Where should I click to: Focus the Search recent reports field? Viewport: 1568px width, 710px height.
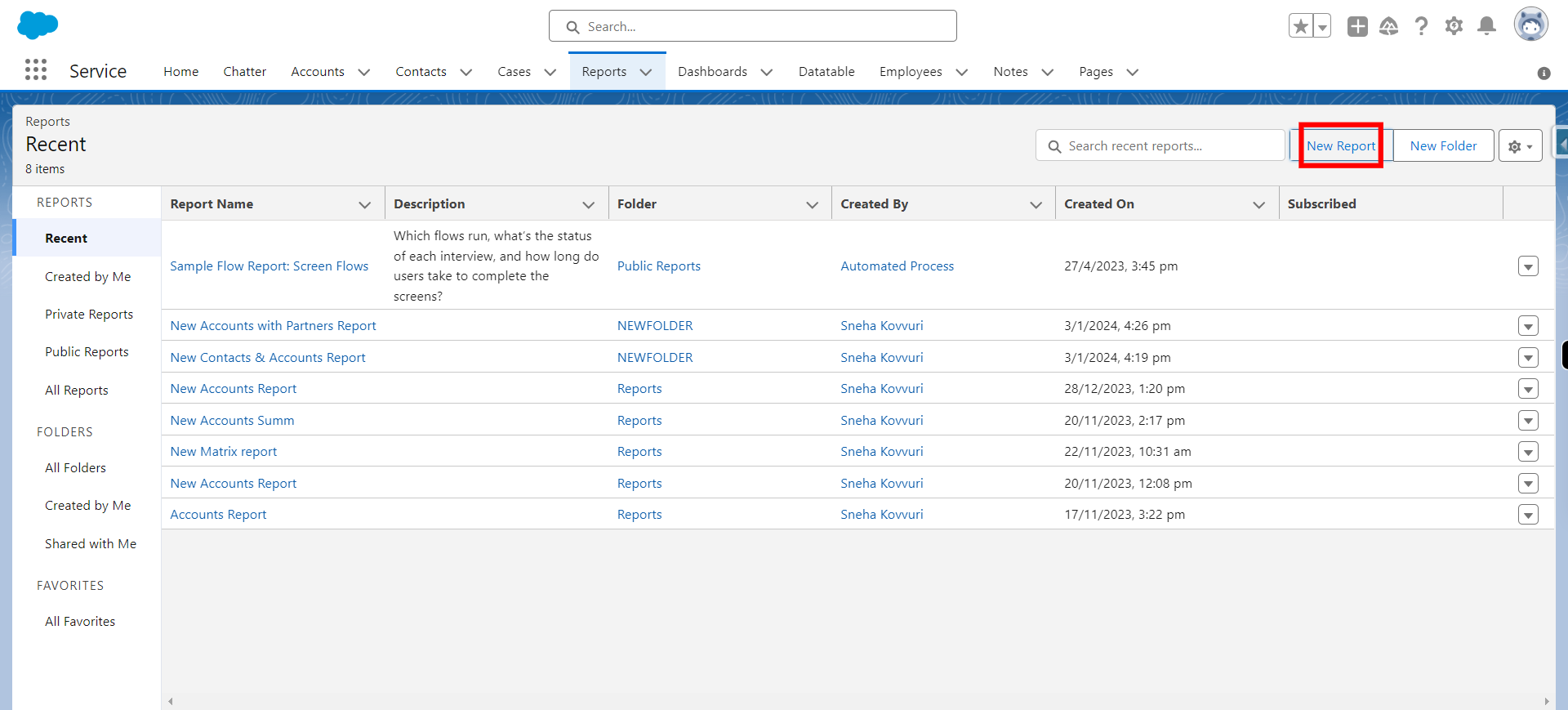pos(1160,145)
